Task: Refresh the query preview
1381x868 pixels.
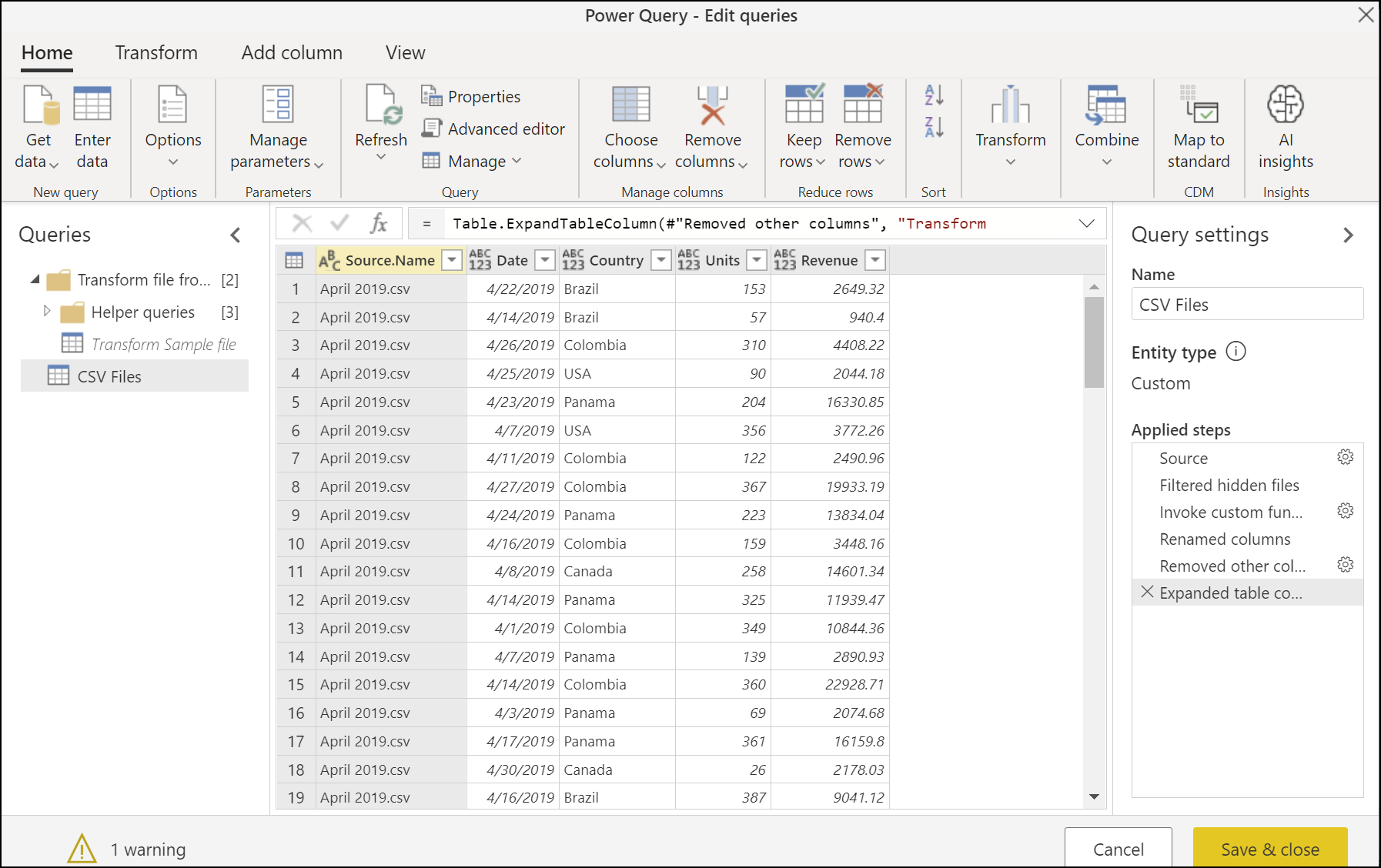Action: coord(381,124)
